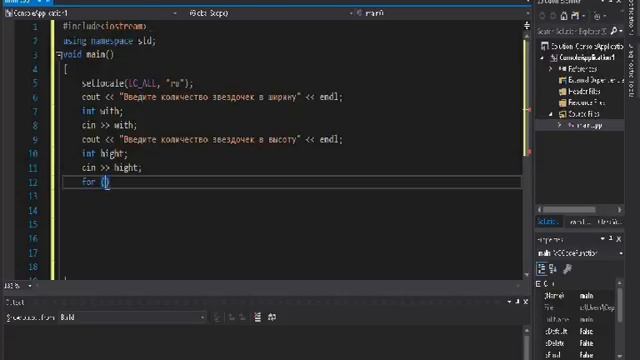640x360 pixels.
Task: Click the 'int with;' line of code
Action: coord(102,111)
